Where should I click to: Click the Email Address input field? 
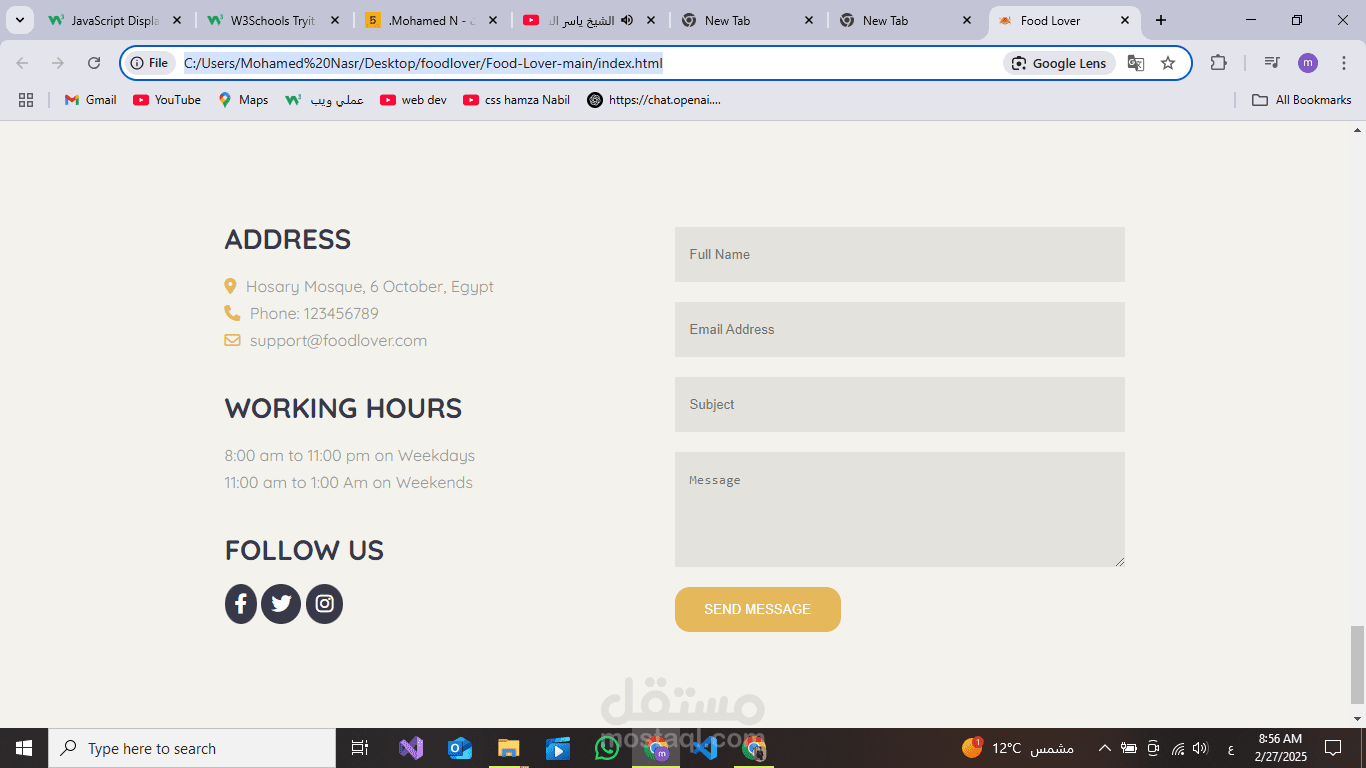pos(900,329)
